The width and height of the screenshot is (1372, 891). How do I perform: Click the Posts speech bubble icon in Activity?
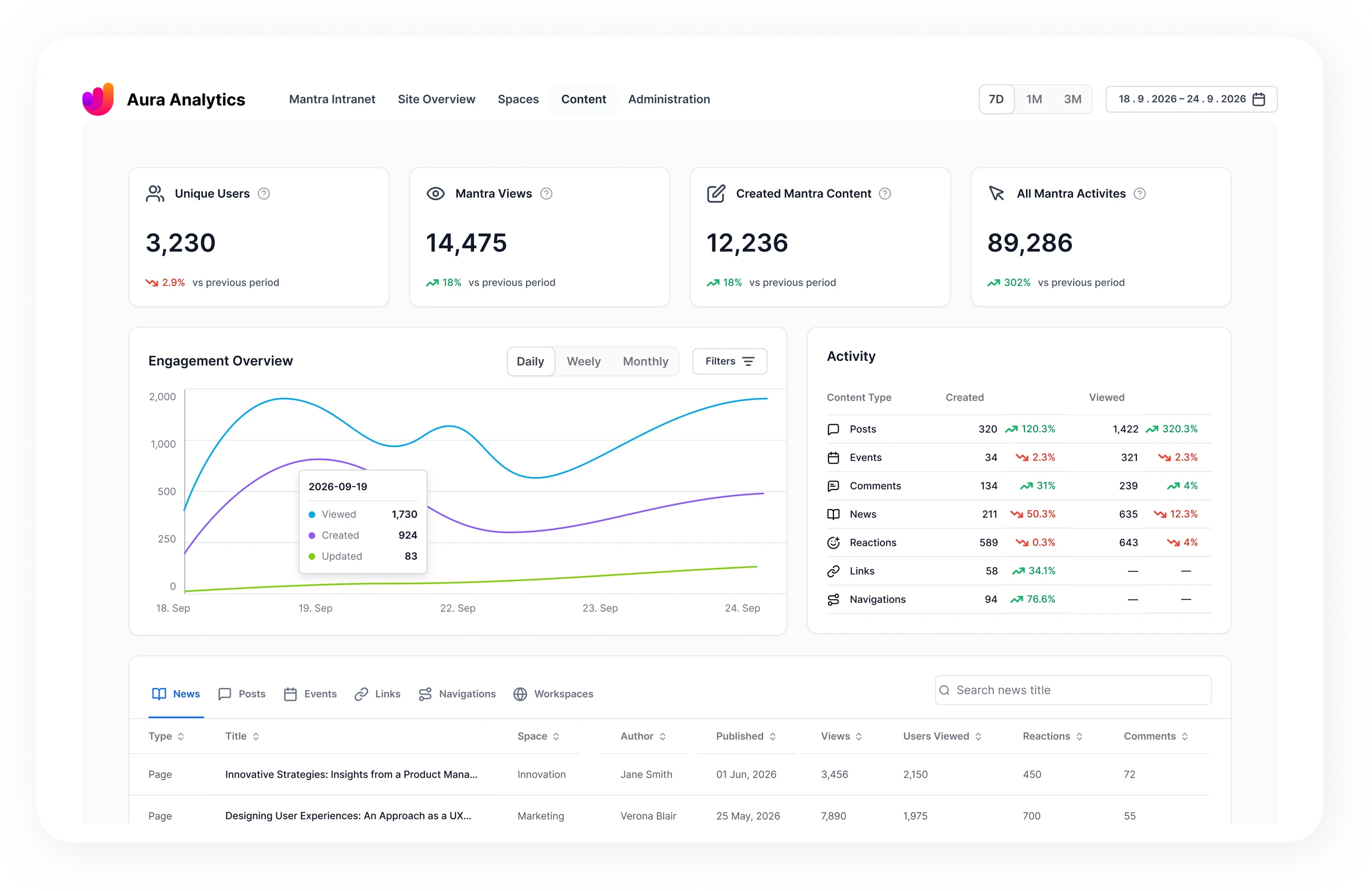coord(833,429)
